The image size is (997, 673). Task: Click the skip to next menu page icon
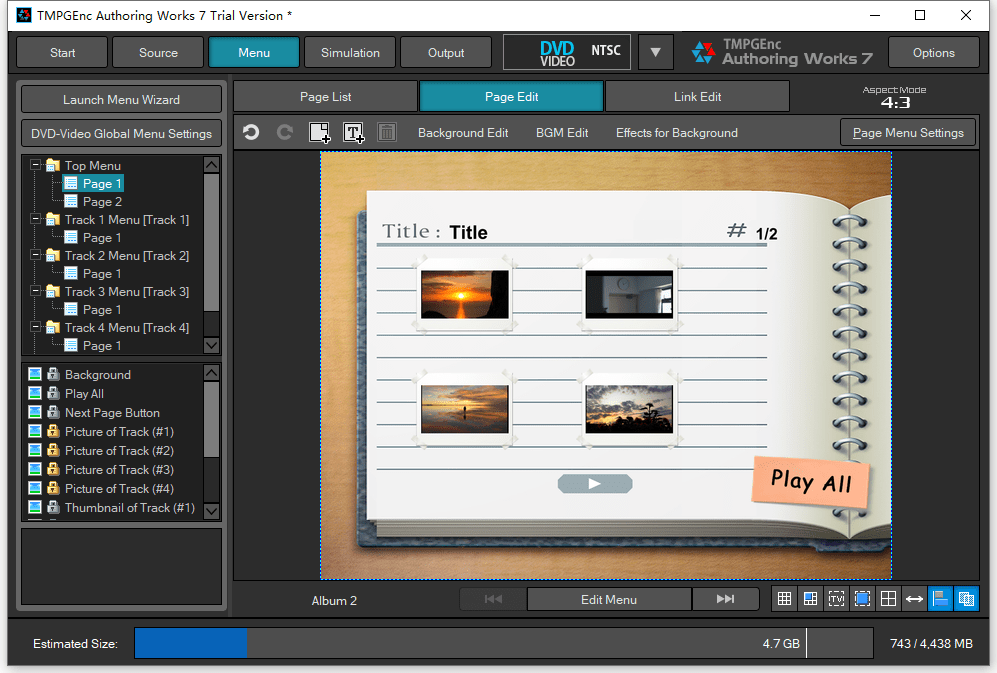[726, 599]
